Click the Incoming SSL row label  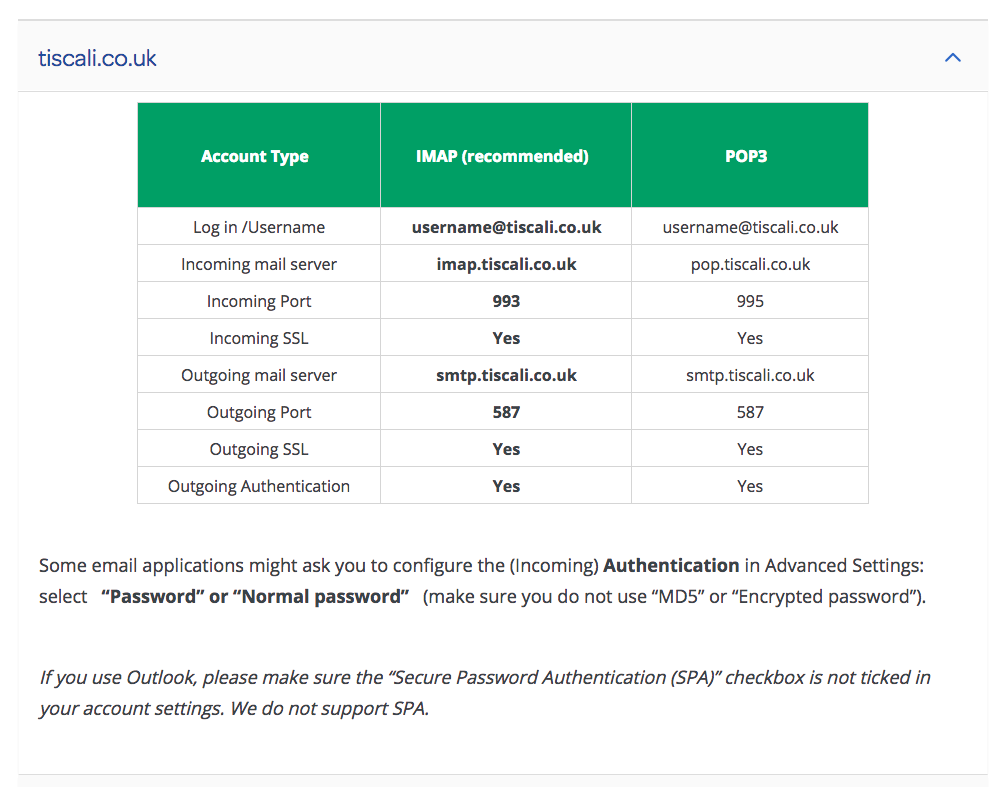click(x=259, y=338)
